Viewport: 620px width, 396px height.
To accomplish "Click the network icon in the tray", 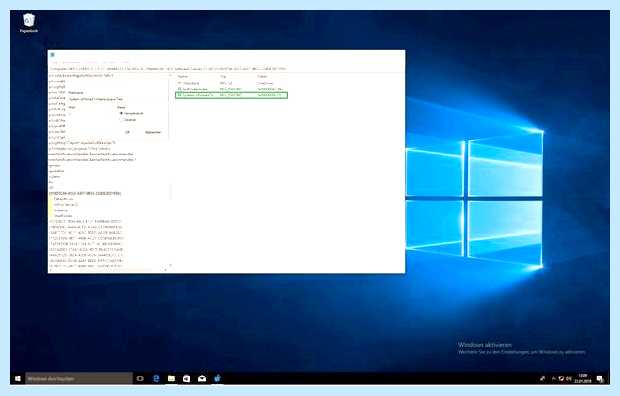I will [x=561, y=379].
